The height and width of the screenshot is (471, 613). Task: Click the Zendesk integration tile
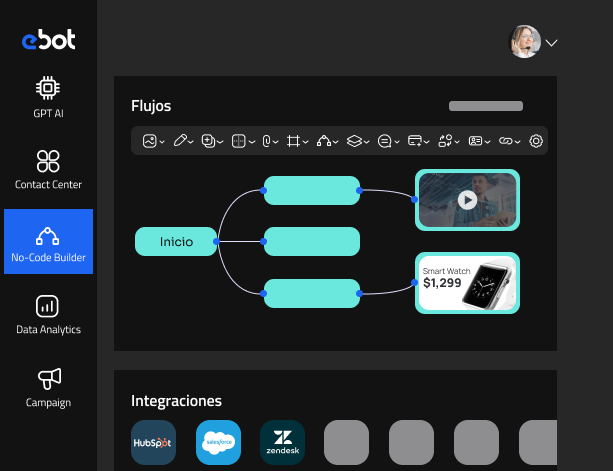[x=282, y=442]
